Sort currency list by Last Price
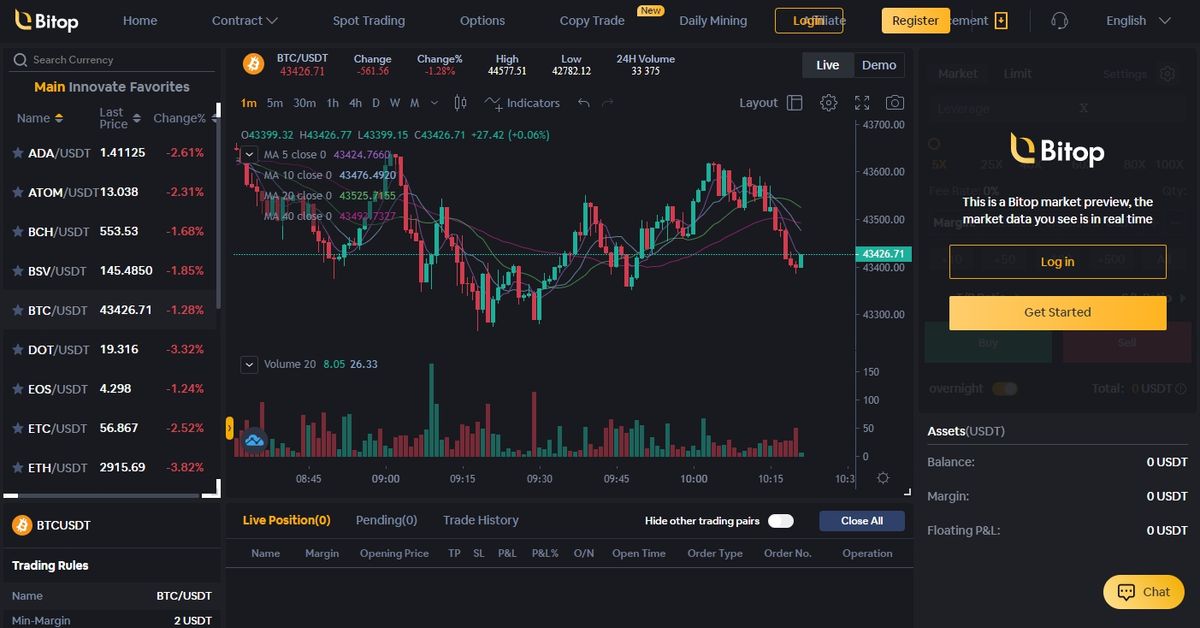The width and height of the screenshot is (1200, 628). click(120, 118)
